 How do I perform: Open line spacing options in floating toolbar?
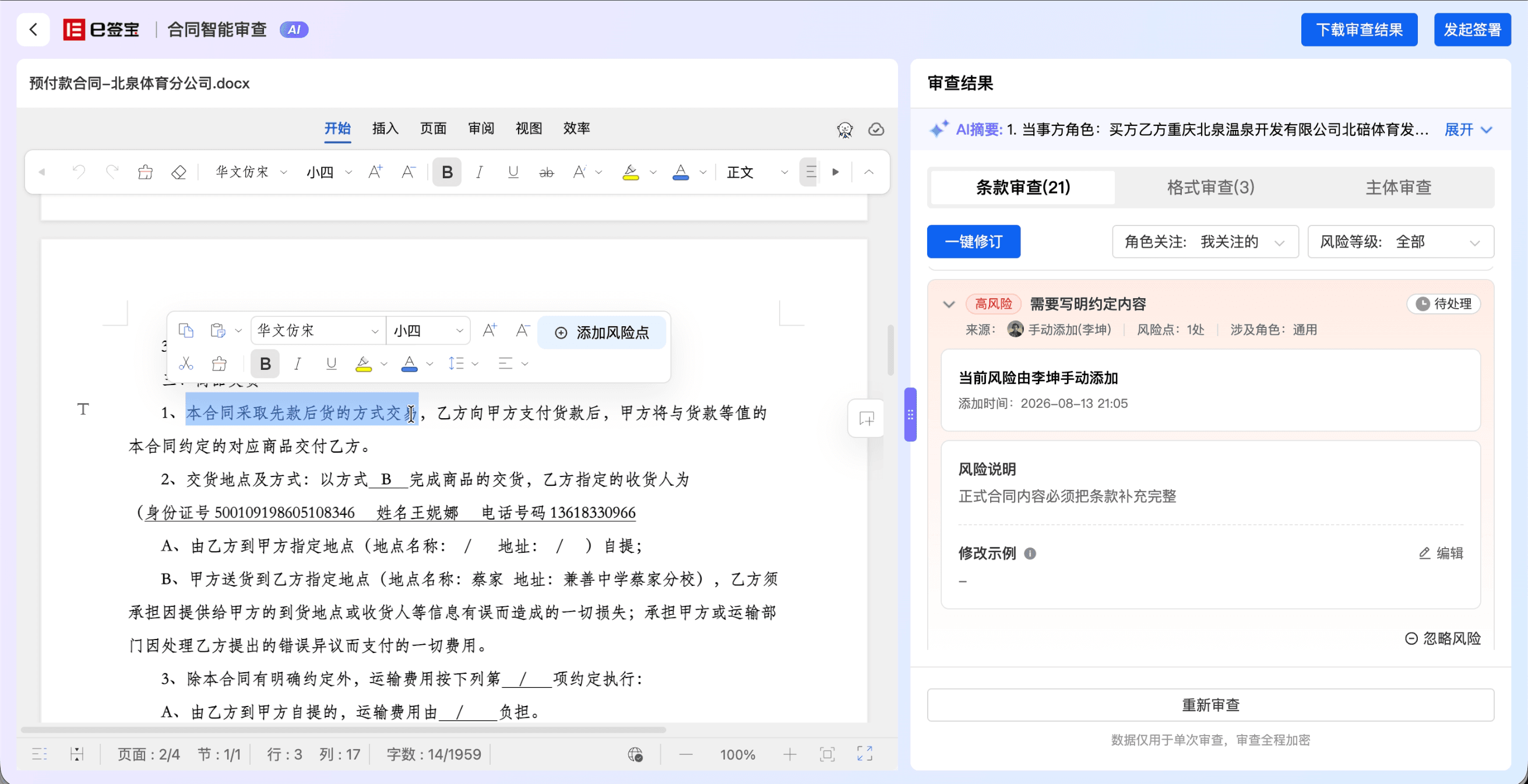pos(463,363)
